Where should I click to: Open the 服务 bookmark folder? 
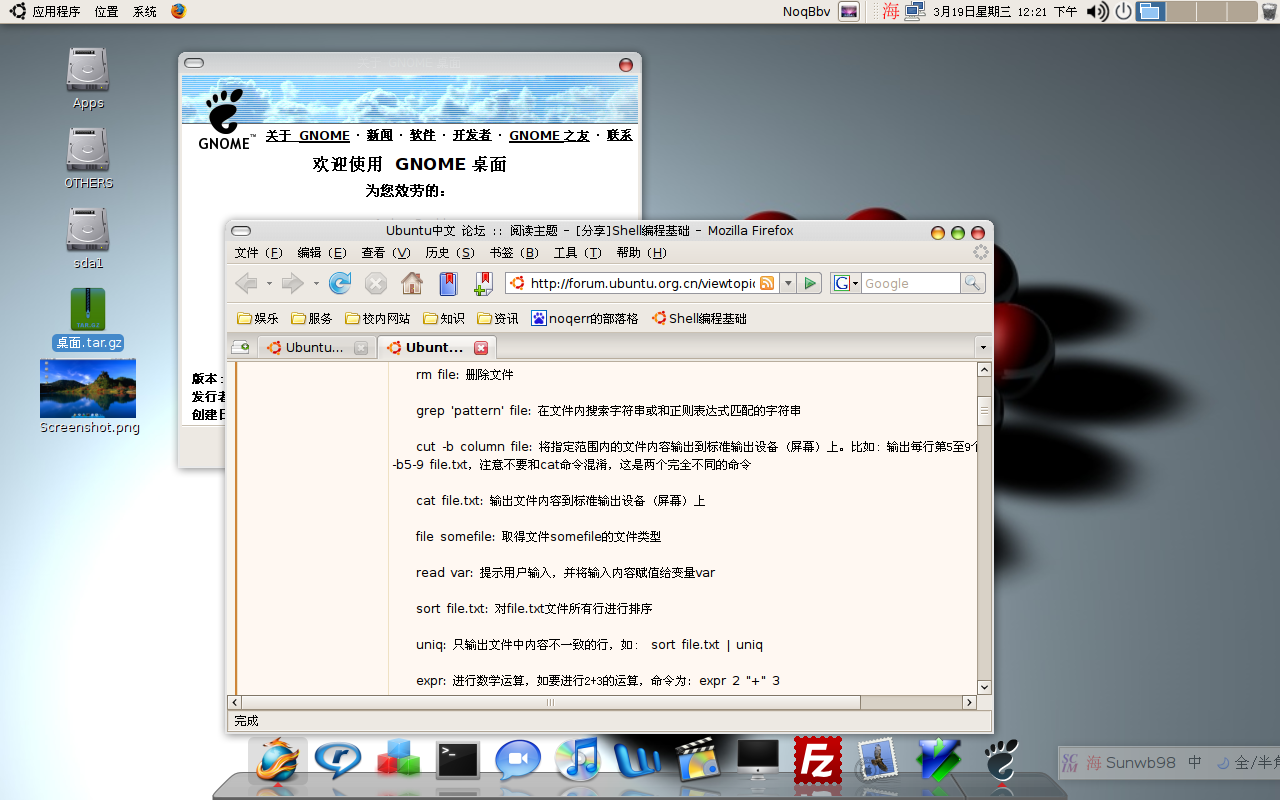(x=311, y=318)
